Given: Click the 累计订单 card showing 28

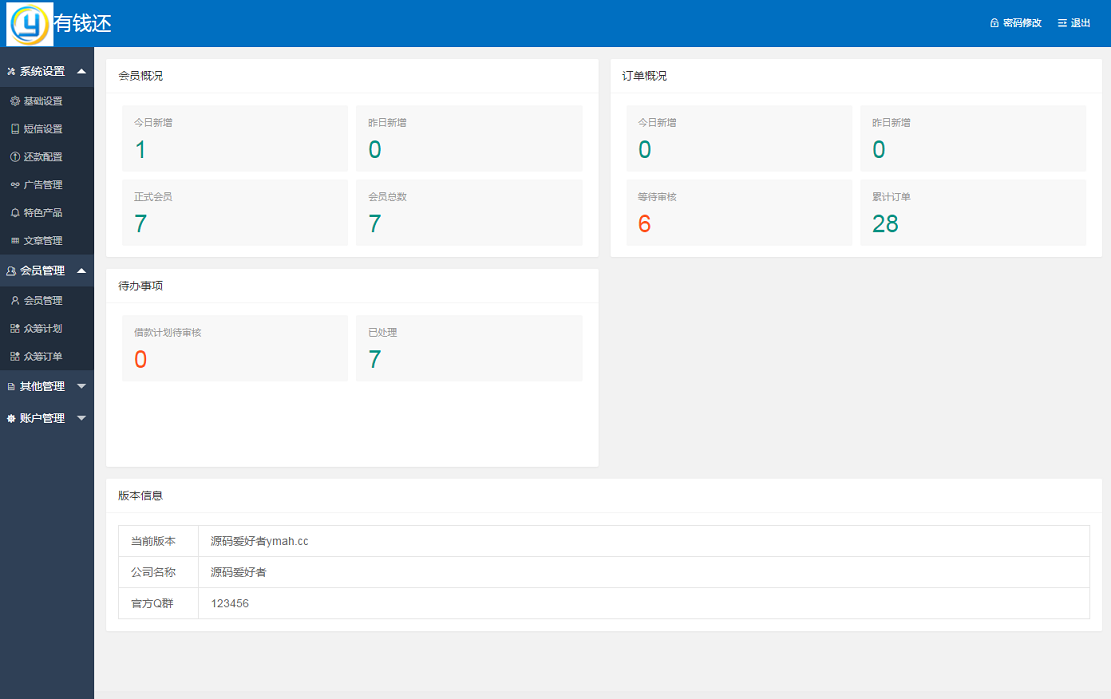Looking at the screenshot, I should 972,213.
